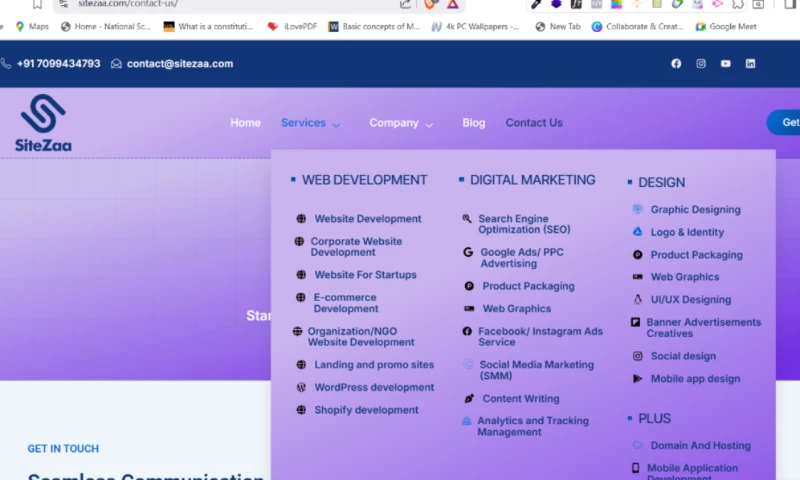Select Website Development link
This screenshot has width=800, height=480.
[367, 219]
